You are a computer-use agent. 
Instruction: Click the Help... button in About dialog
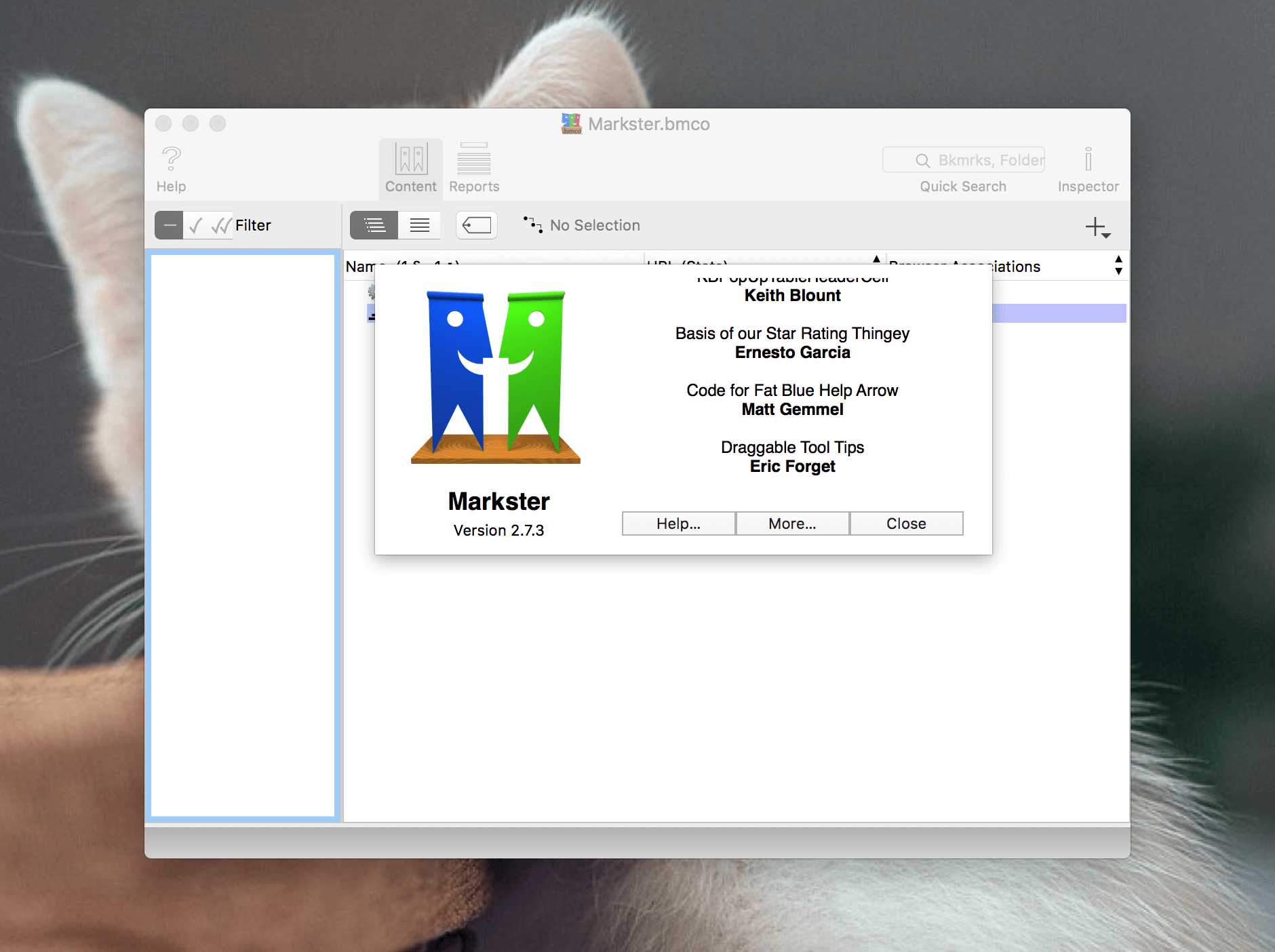679,523
